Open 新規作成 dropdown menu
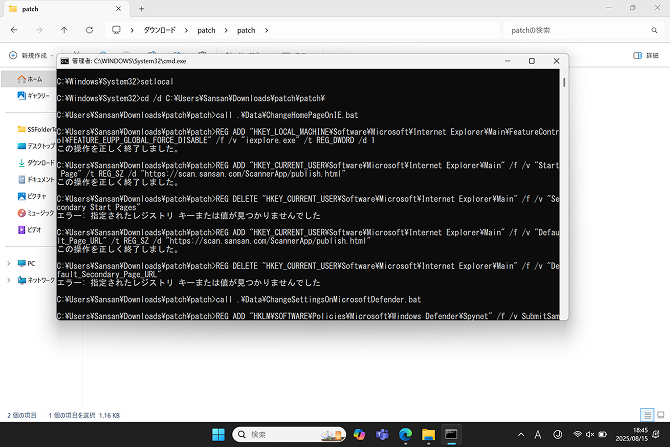This screenshot has width=670, height=447. tap(31, 56)
